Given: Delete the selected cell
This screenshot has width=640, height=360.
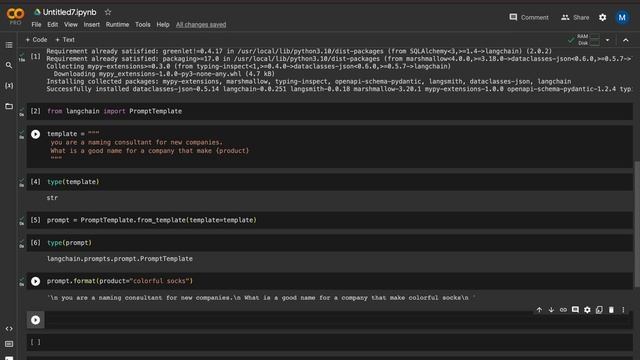Looking at the screenshot, I should [x=611, y=310].
